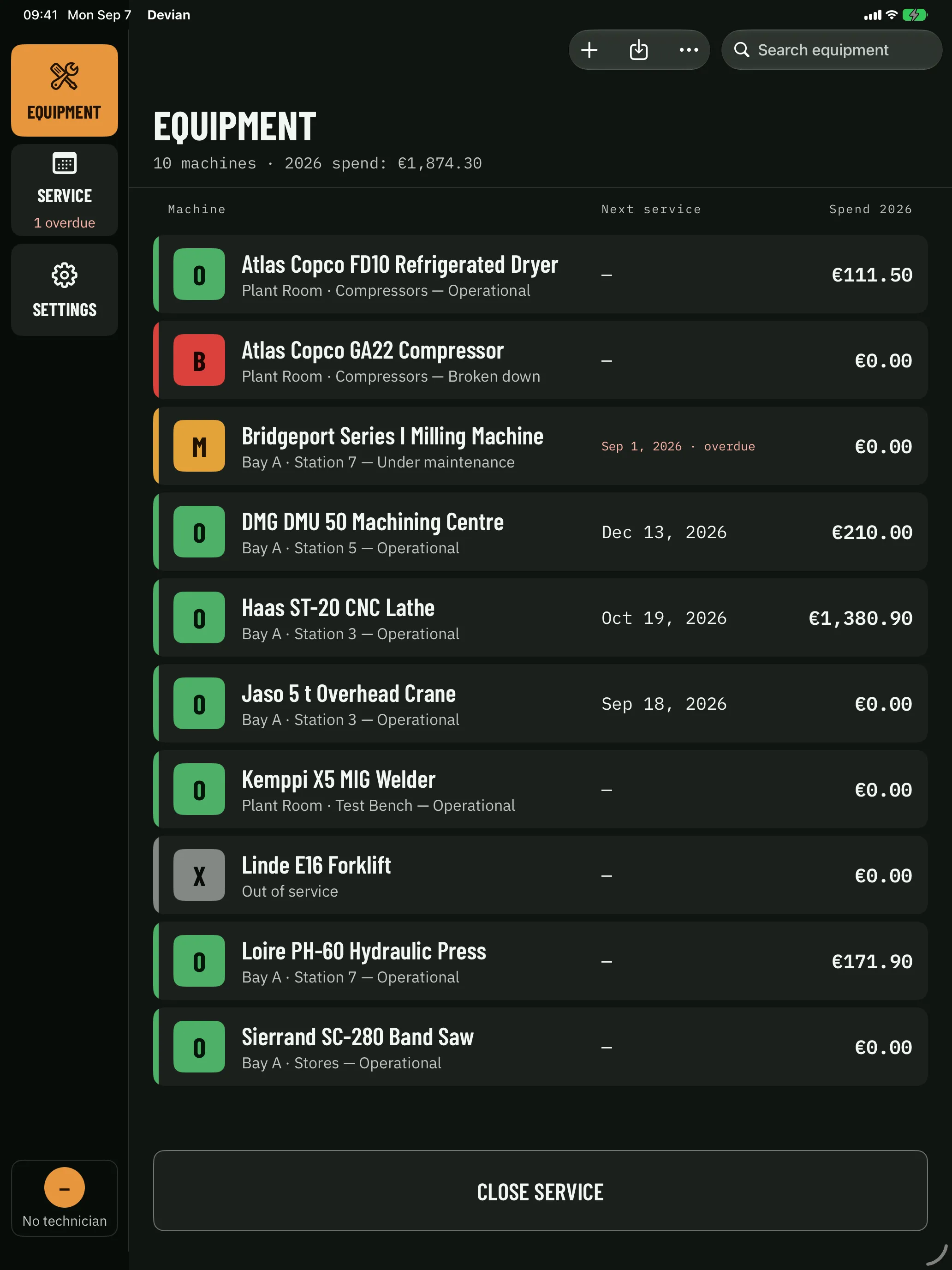Click the 09:41 status bar clock
Image resolution: width=952 pixels, height=1270 pixels.
pos(40,15)
